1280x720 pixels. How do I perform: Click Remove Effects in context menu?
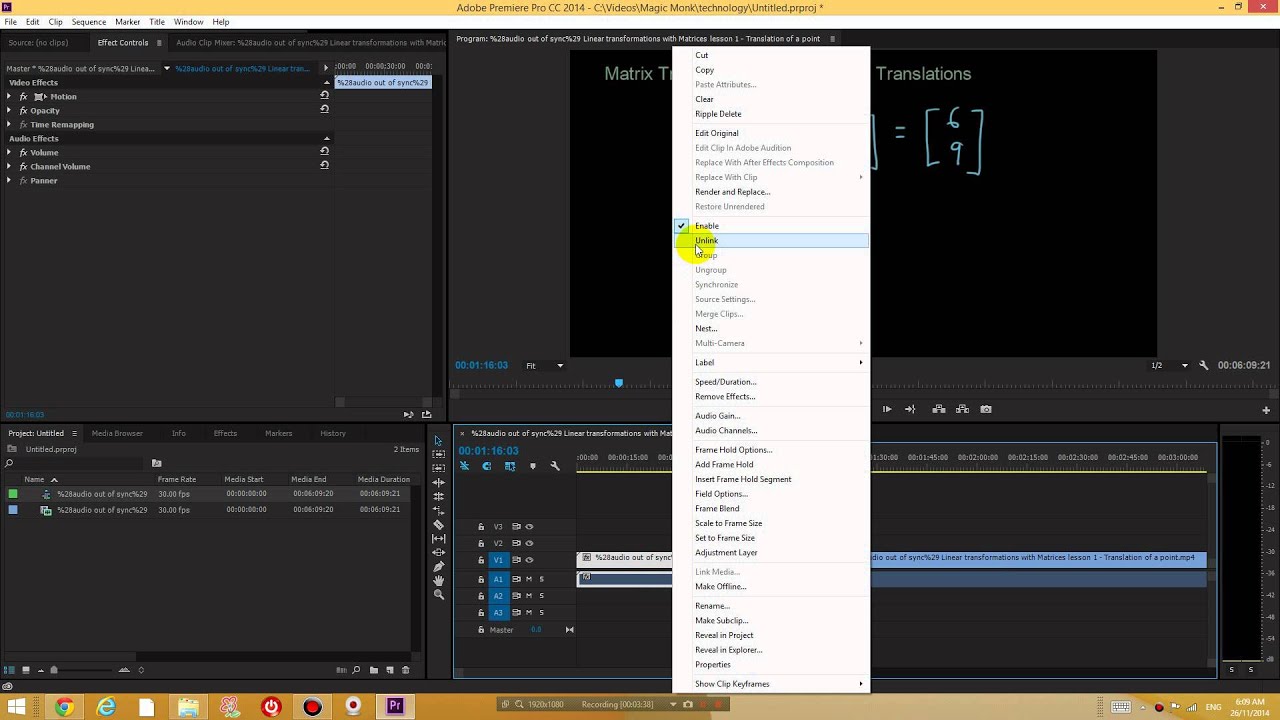(771, 396)
